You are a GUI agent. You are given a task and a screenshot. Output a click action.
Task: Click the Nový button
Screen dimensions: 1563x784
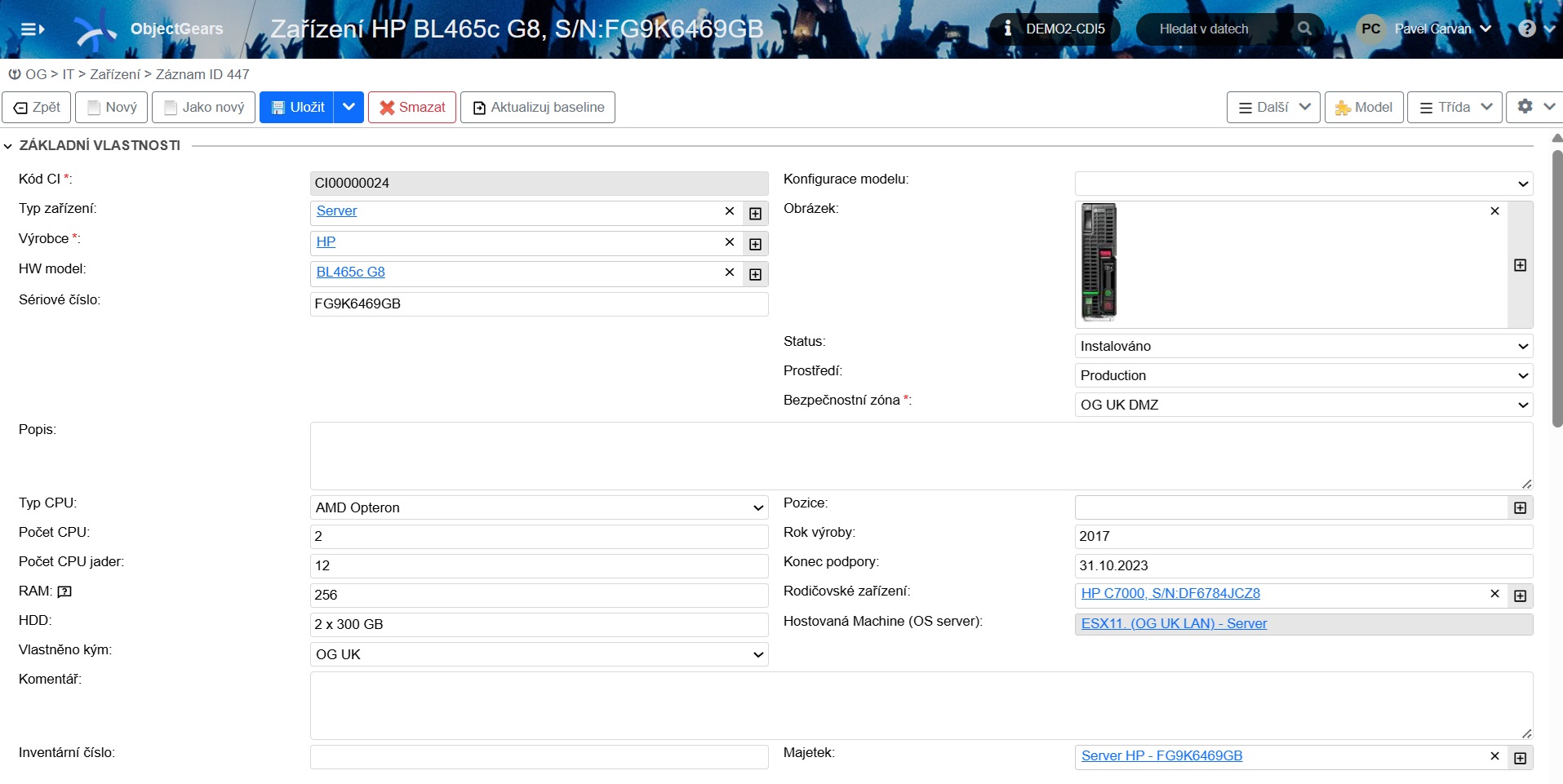112,107
